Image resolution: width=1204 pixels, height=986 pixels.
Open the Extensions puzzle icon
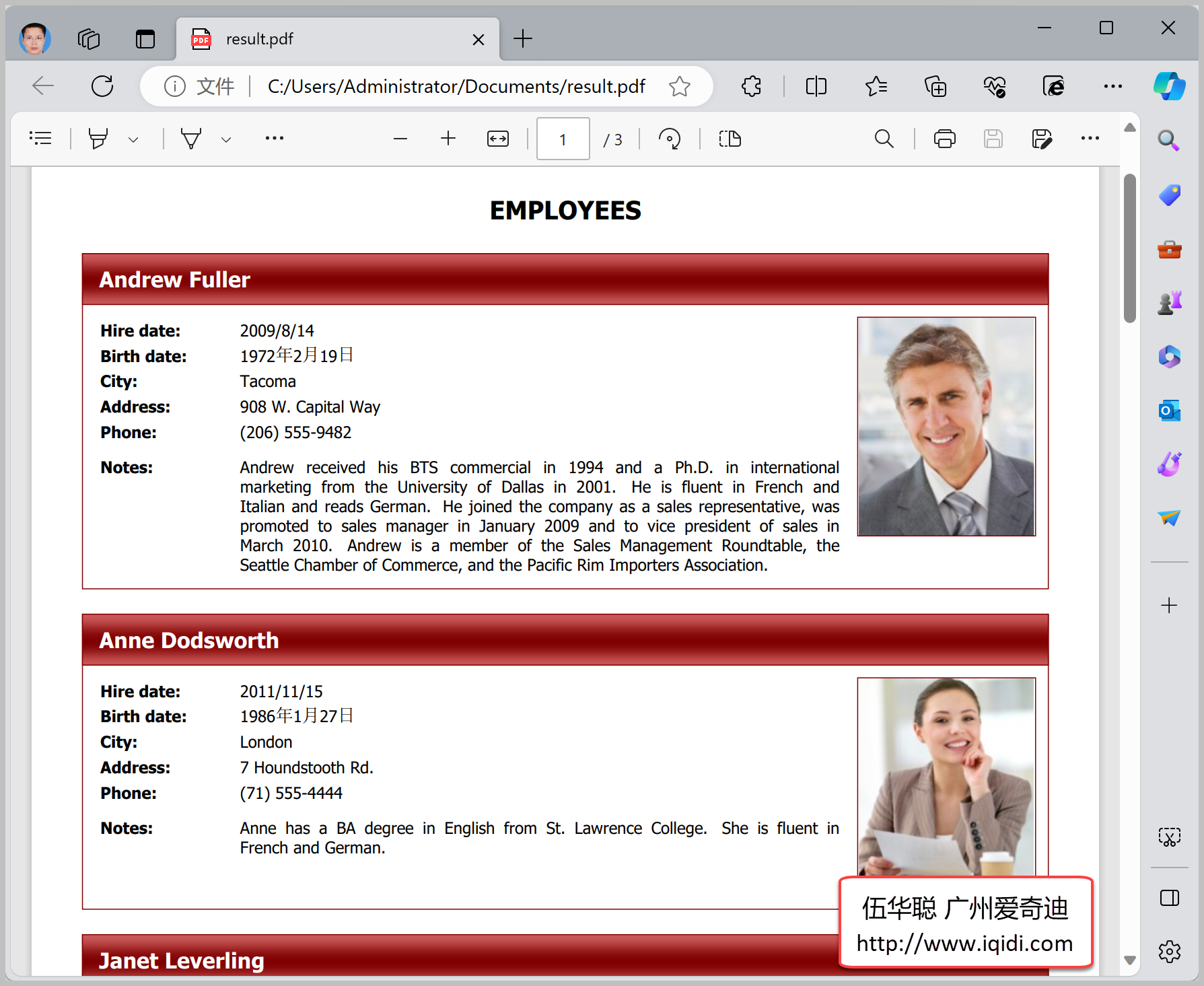click(x=751, y=86)
